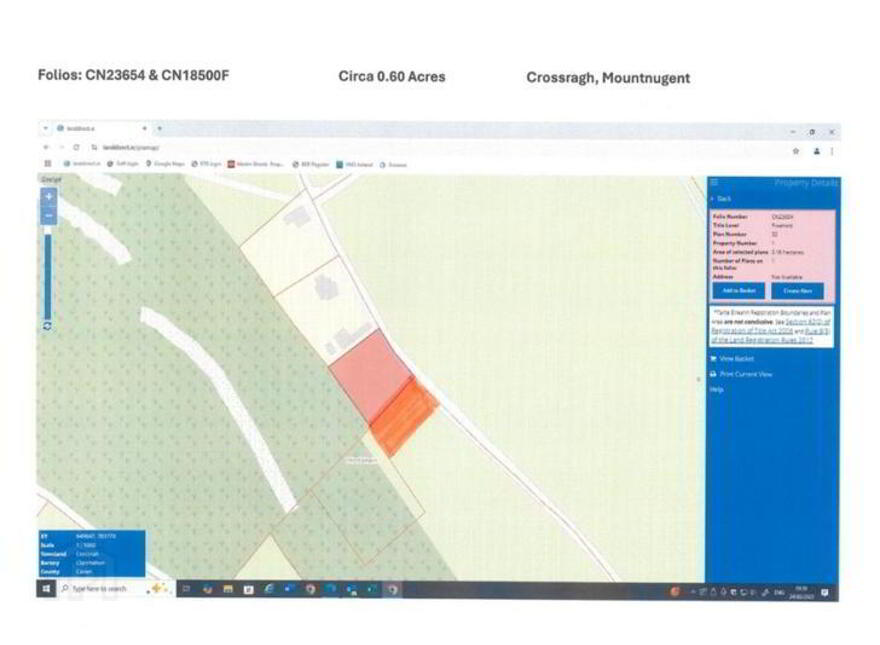Image resolution: width=880 pixels, height=645 pixels.
Task: Open the Windows Start menu
Action: point(47,589)
